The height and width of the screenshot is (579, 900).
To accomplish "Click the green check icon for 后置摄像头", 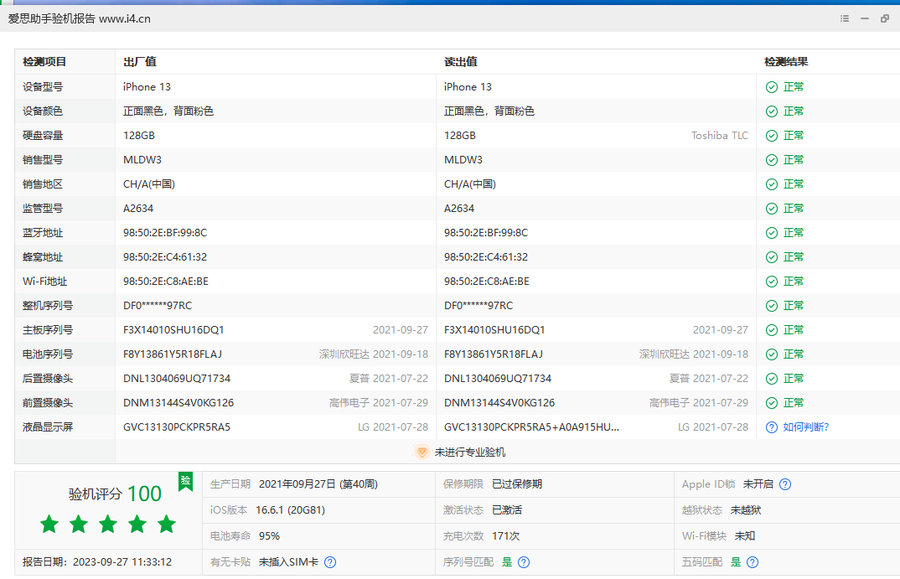I will pos(771,379).
